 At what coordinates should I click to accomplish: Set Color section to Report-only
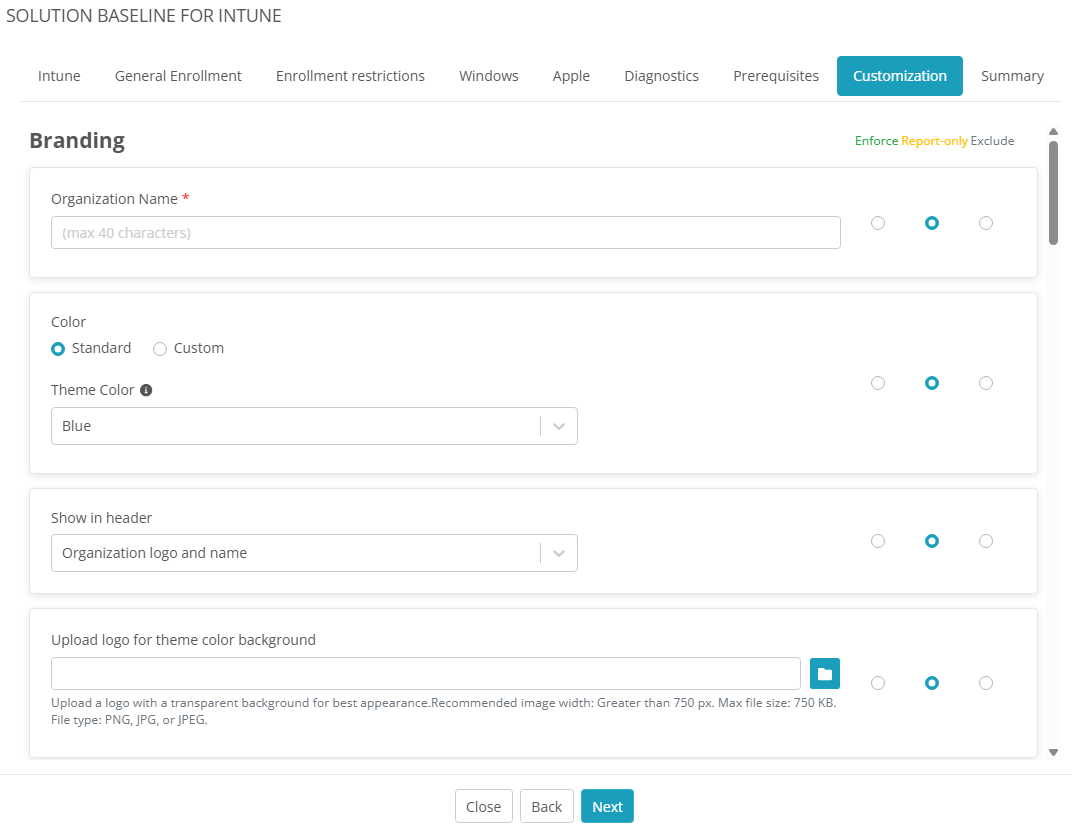pyautogui.click(x=931, y=383)
